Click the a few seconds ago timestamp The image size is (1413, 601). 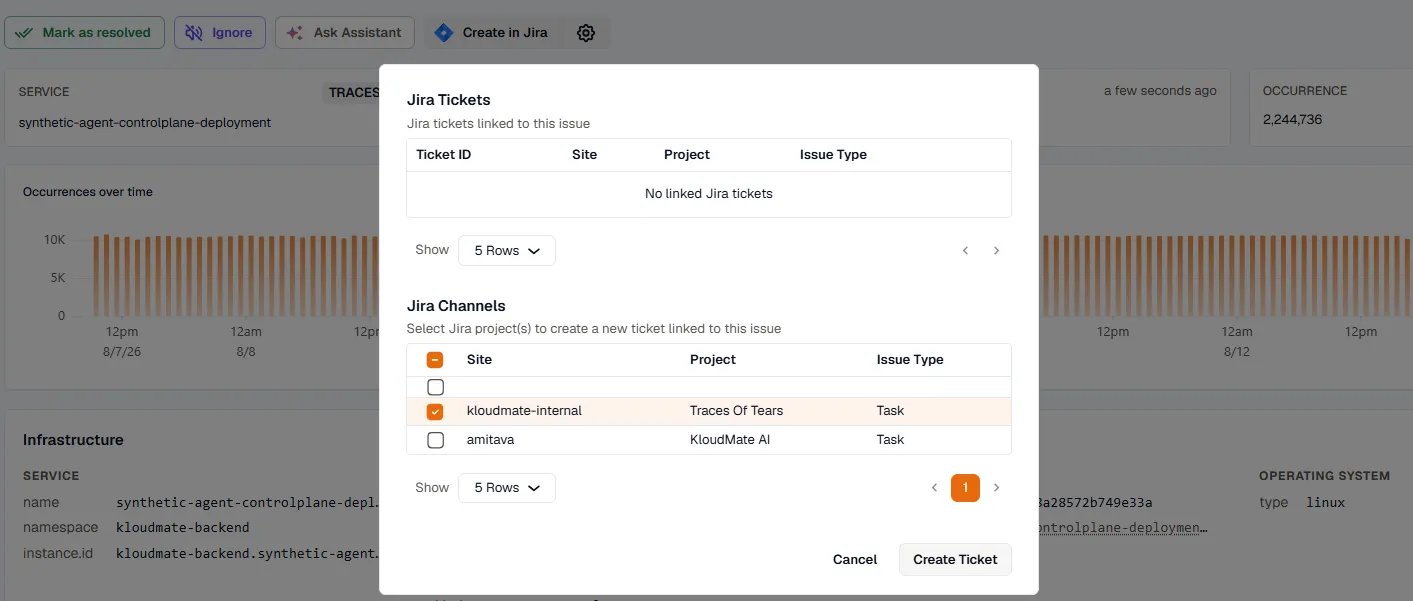1160,91
